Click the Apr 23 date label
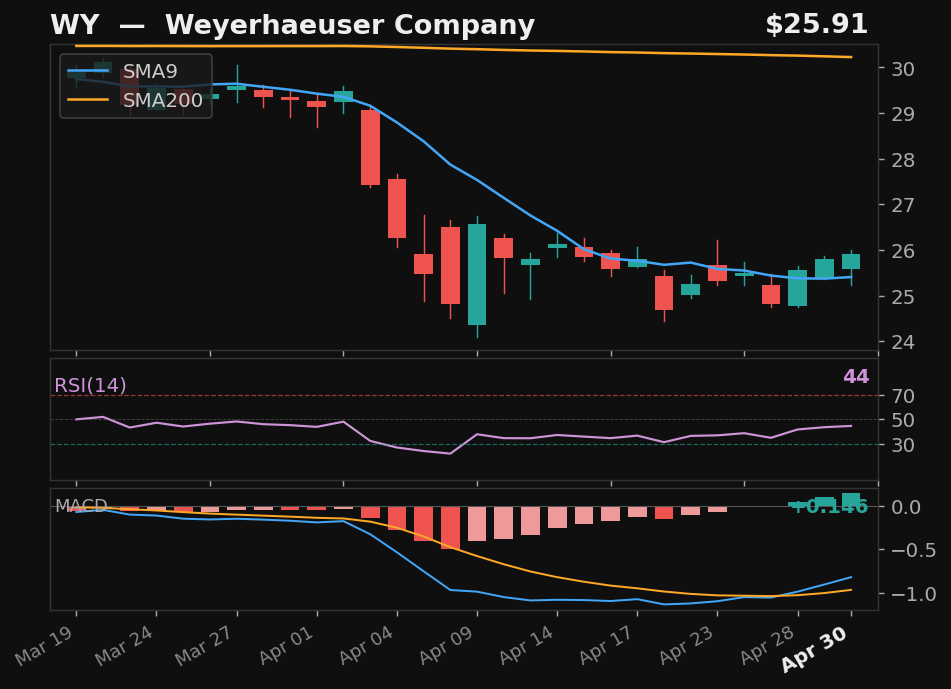Screen dimensions: 951x689 click(x=687, y=646)
